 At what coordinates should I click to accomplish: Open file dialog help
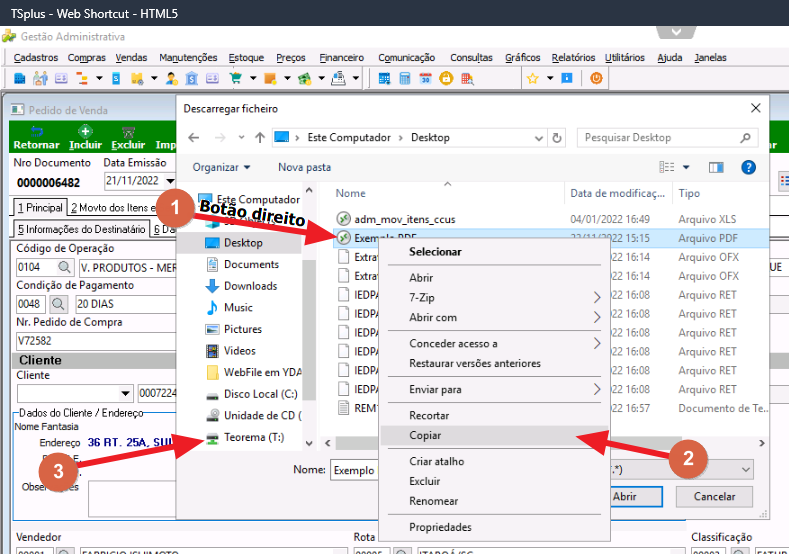coord(748,167)
